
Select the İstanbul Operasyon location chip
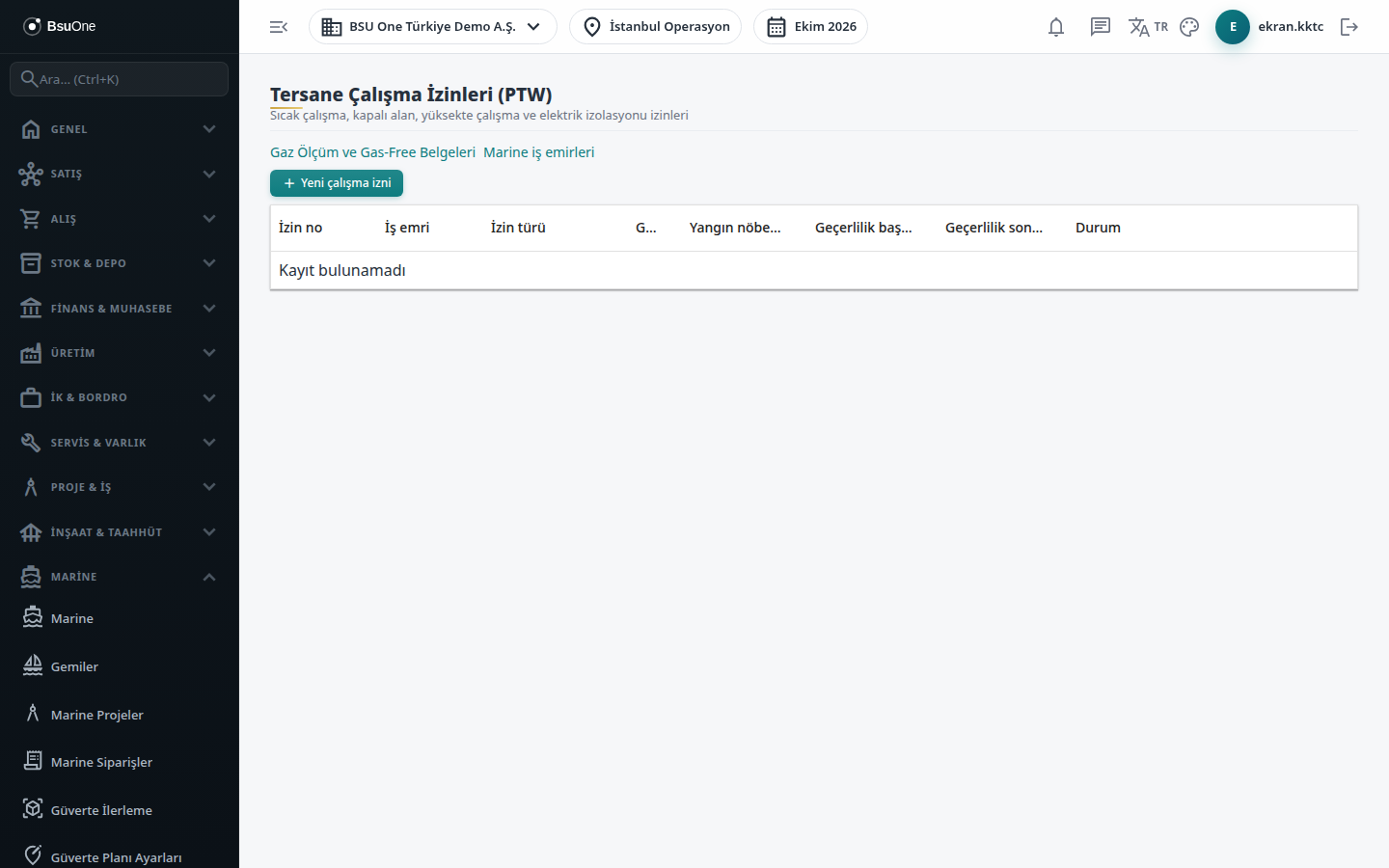[656, 27]
